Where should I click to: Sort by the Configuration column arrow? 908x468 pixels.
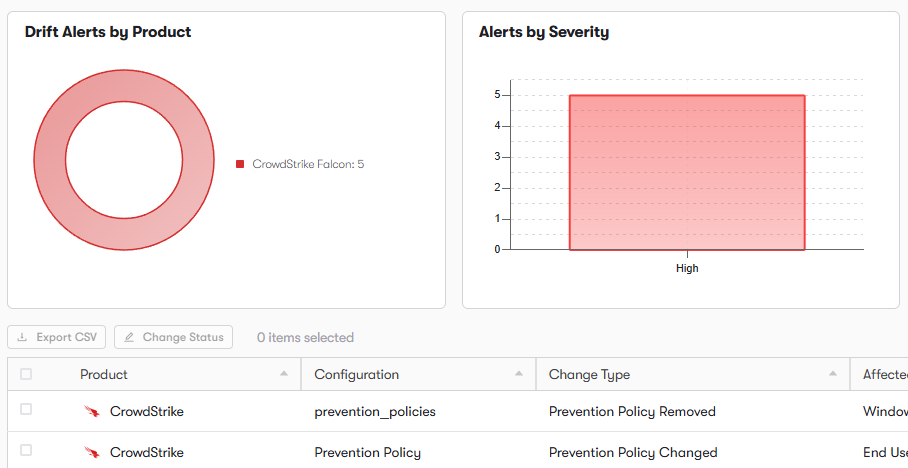[519, 374]
